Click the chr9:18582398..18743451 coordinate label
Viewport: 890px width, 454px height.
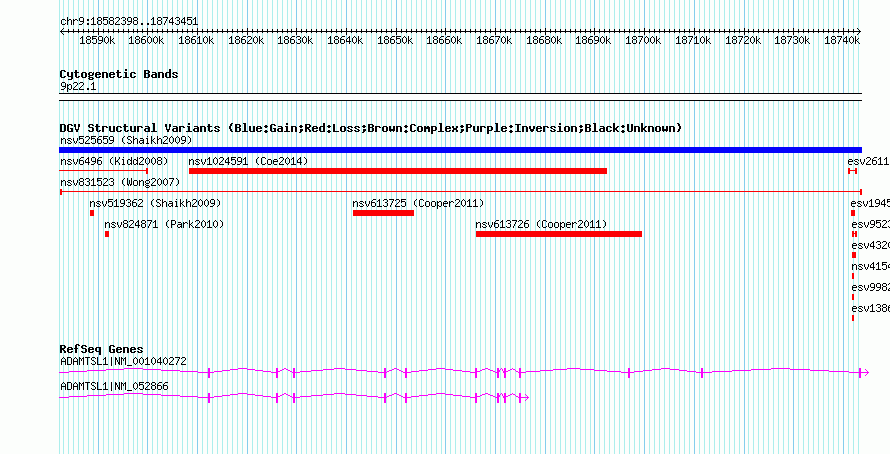click(129, 22)
